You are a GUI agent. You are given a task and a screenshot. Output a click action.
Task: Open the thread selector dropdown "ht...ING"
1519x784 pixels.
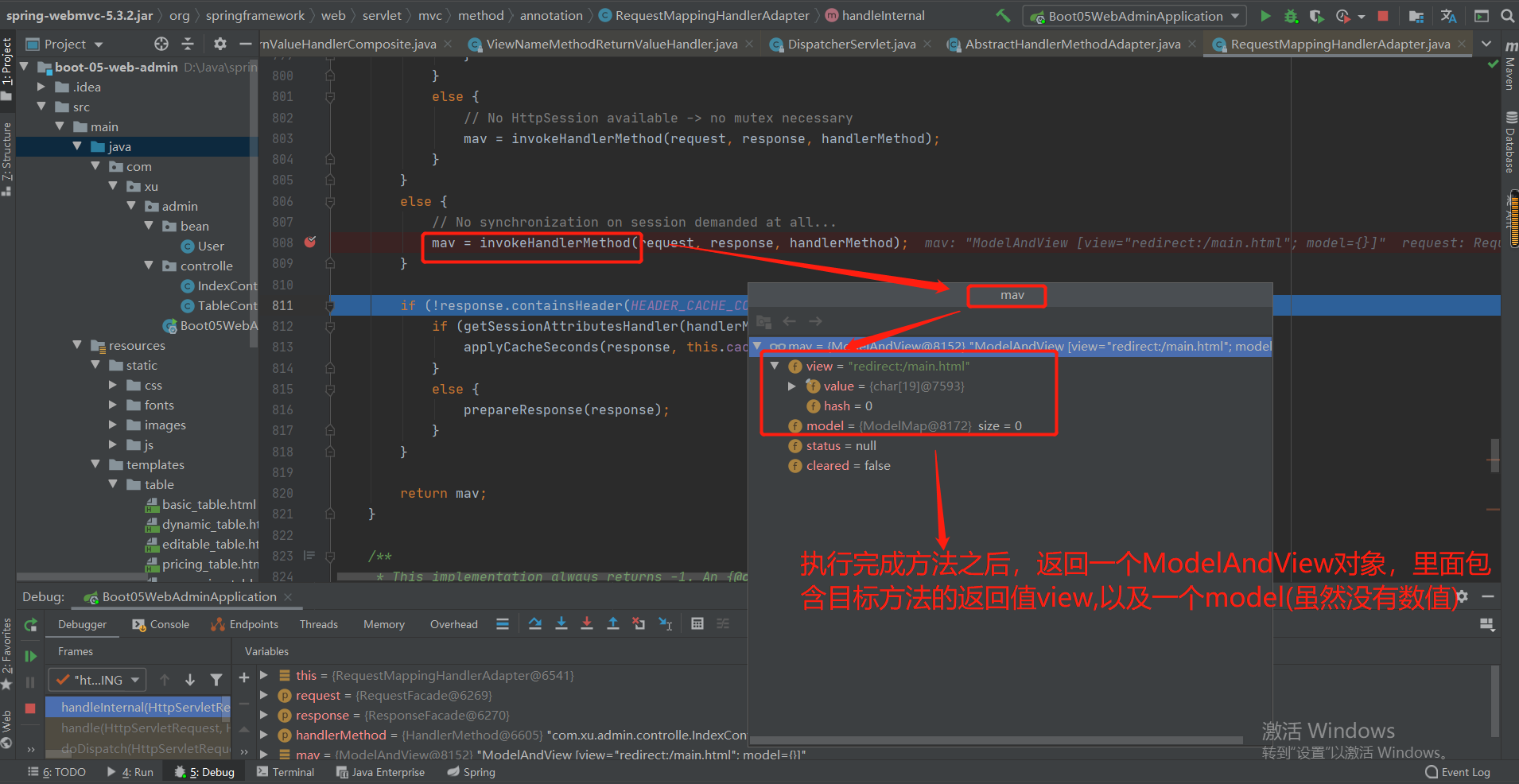pos(98,680)
